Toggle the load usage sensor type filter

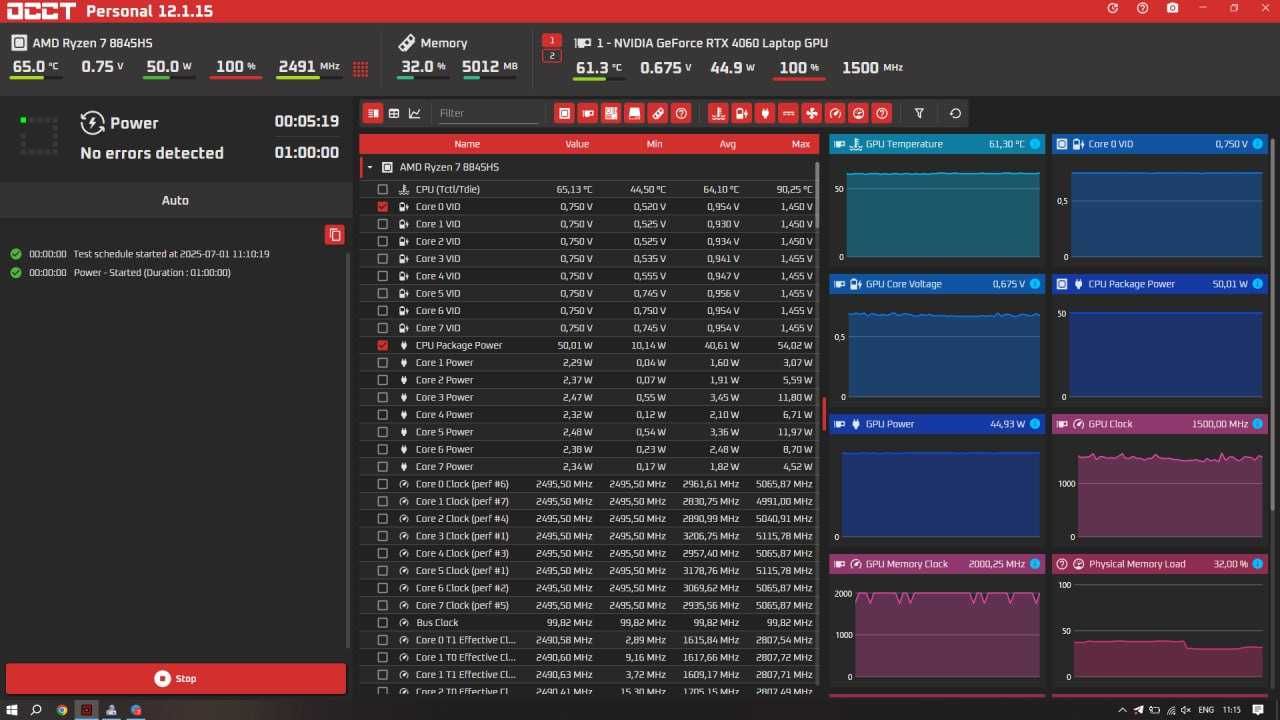(x=858, y=113)
